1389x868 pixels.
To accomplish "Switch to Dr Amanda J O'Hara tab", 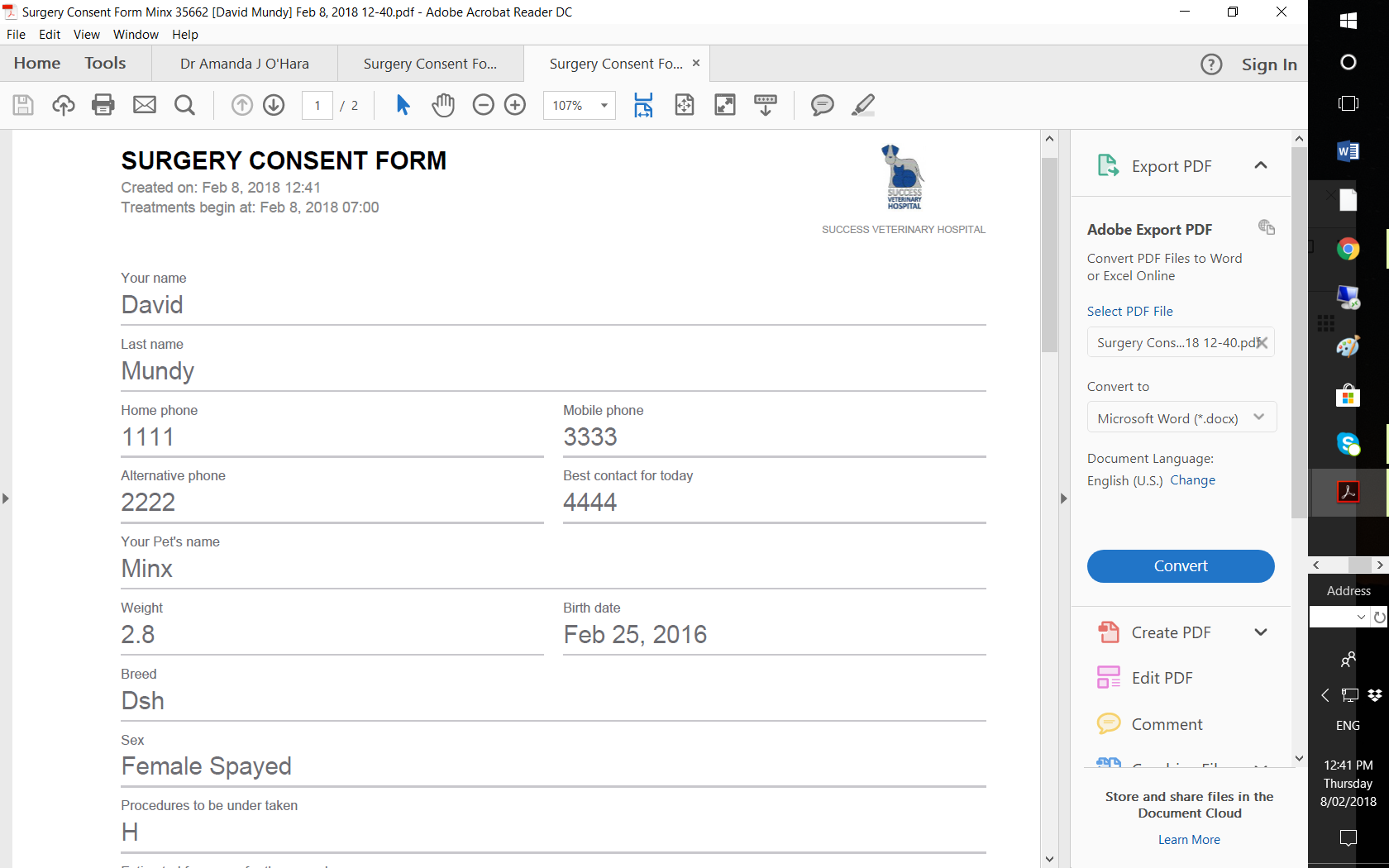I will click(245, 64).
